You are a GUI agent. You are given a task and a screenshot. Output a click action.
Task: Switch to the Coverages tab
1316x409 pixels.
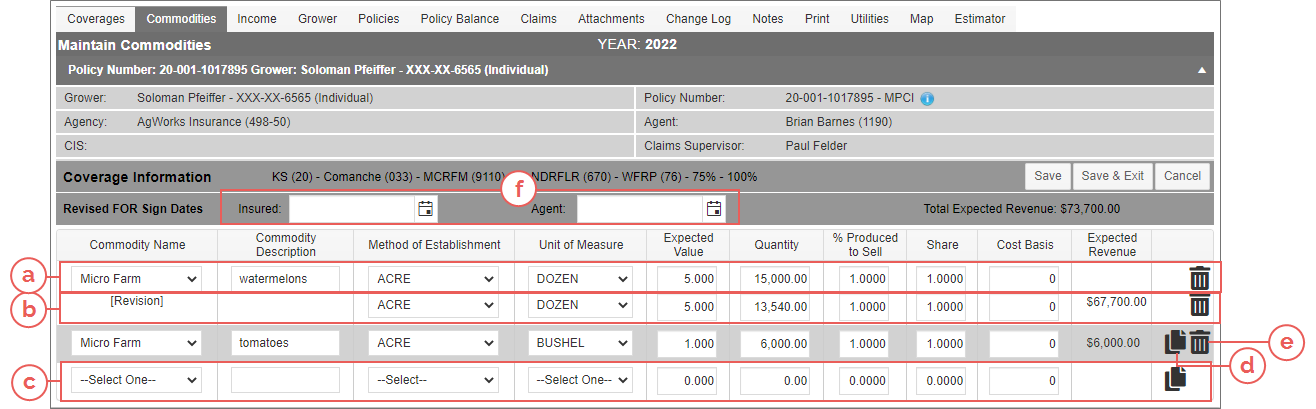coord(96,19)
